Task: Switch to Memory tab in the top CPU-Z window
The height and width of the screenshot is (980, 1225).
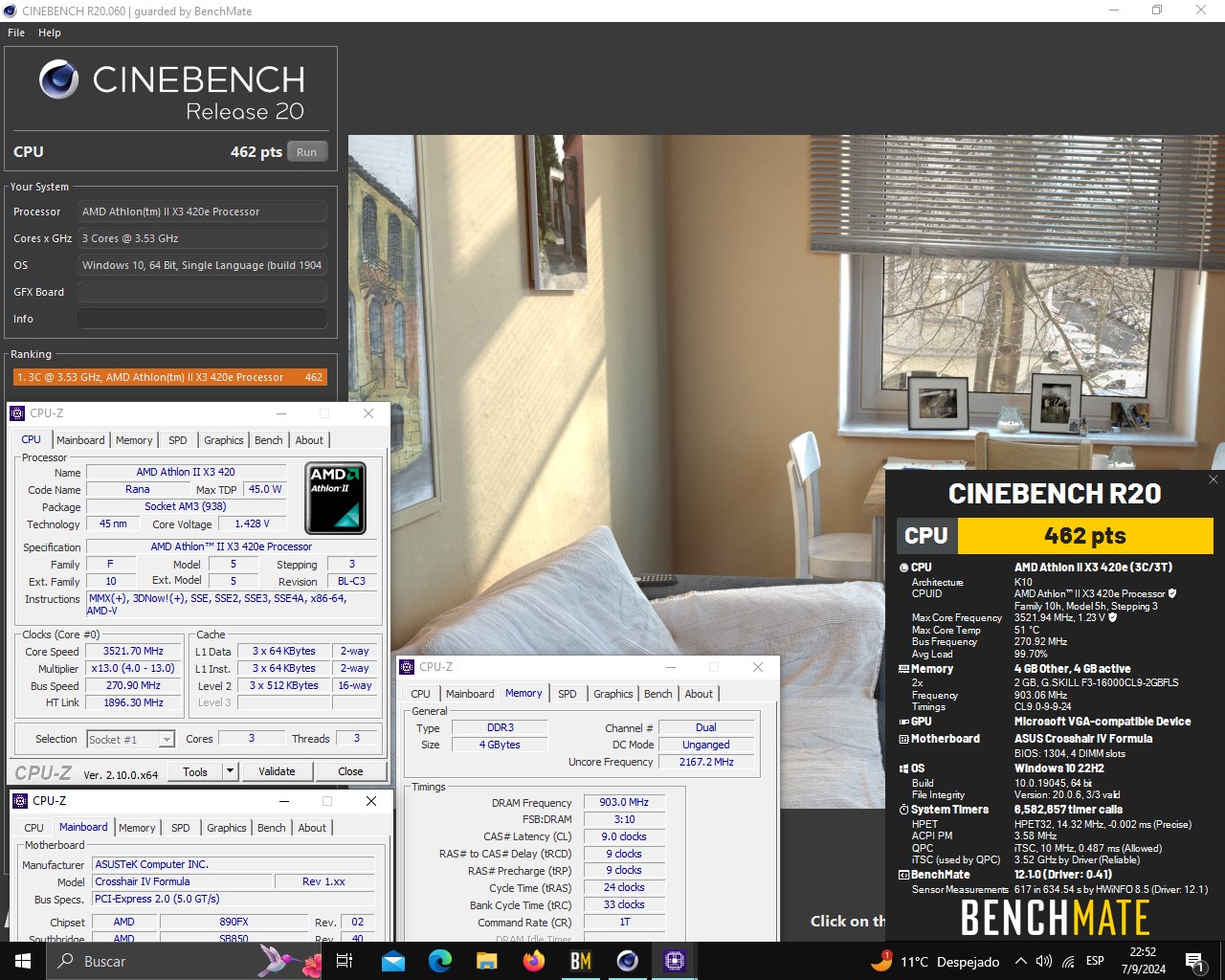Action: (x=134, y=440)
